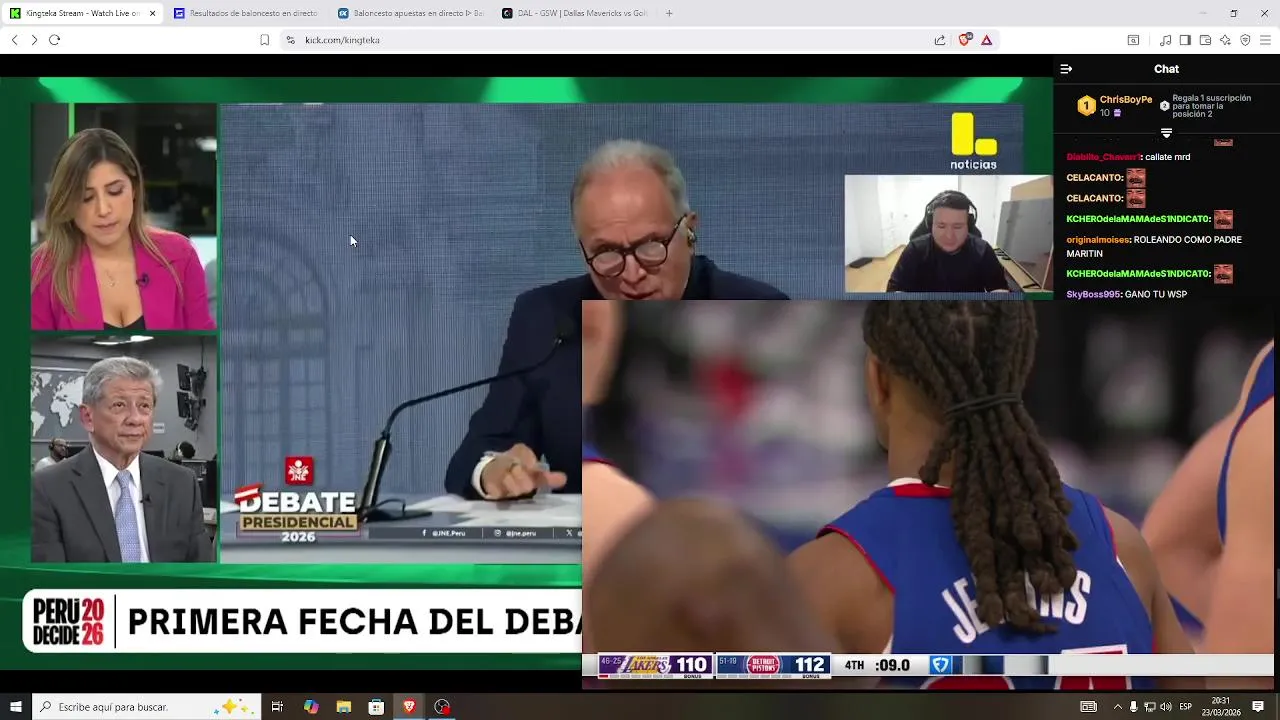The width and height of the screenshot is (1280, 720).
Task: Click the Debate Presidencial 2026 logo
Action: coord(296,500)
